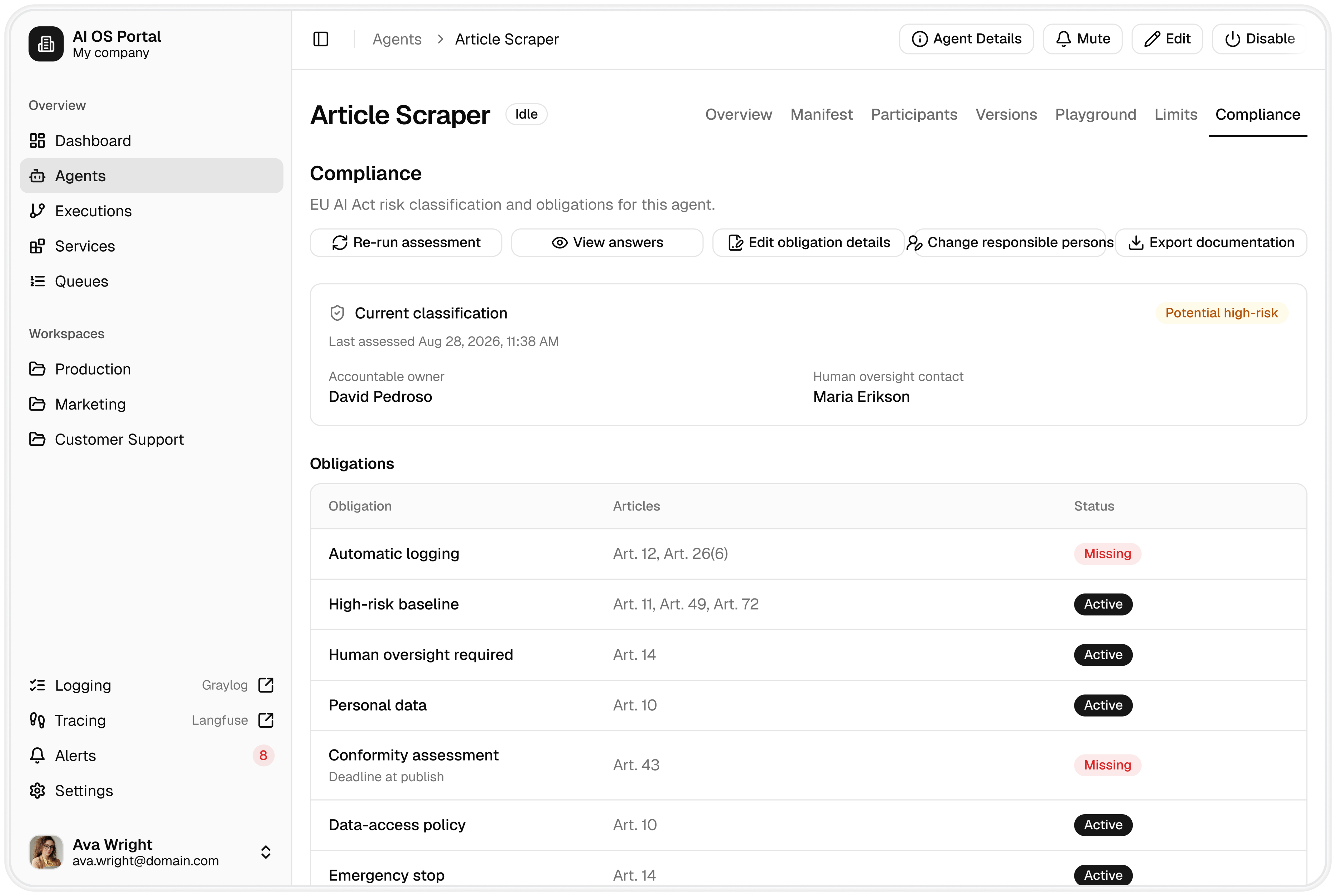
Task: Open Dashboard in the sidebar
Action: click(x=152, y=140)
